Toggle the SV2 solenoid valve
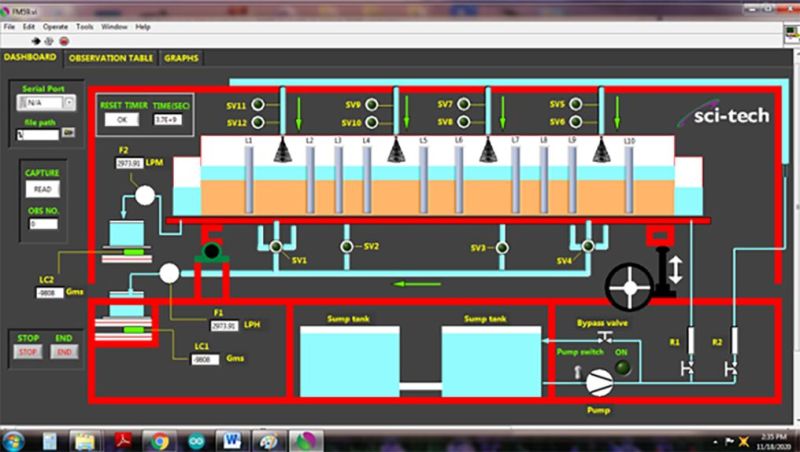 pyautogui.click(x=347, y=247)
